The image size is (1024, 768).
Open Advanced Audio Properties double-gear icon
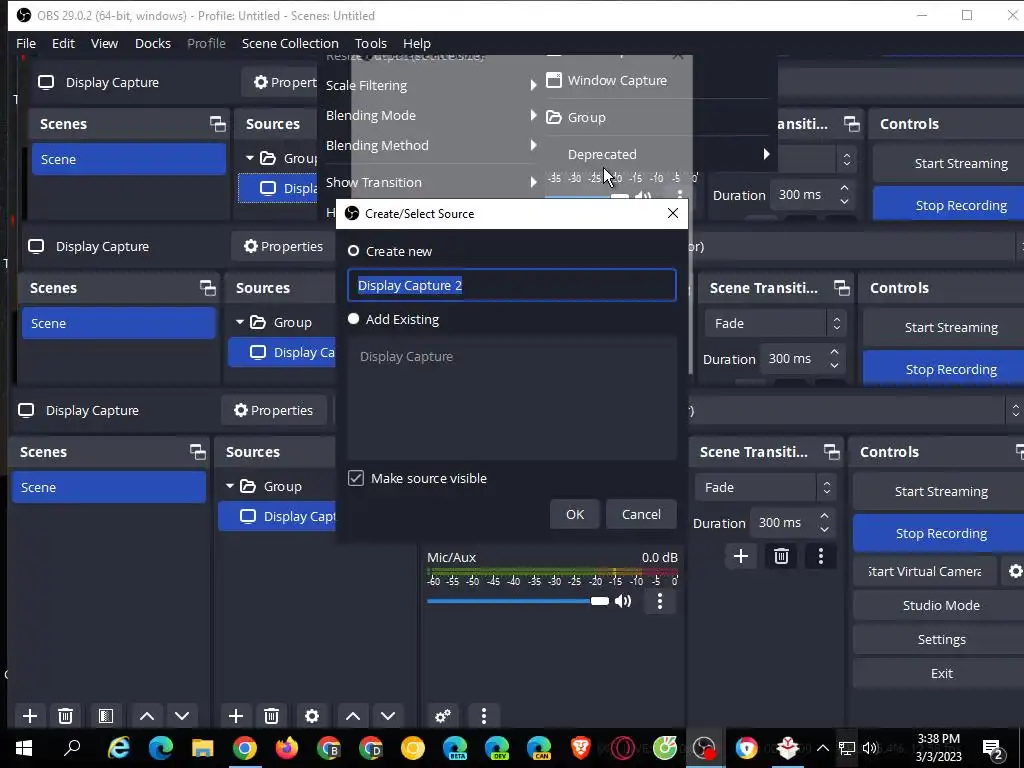[443, 716]
